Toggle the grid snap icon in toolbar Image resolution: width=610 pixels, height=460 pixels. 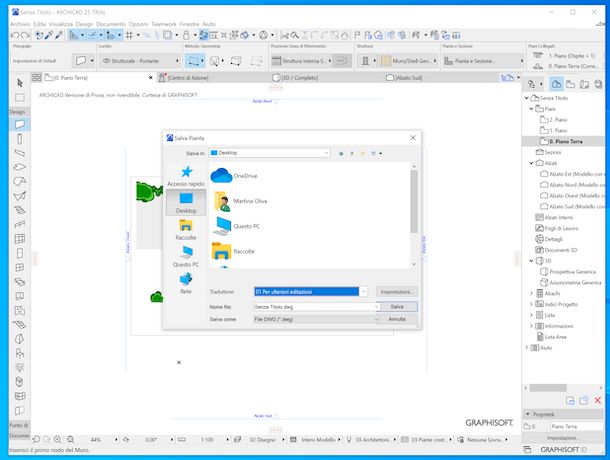[x=129, y=35]
